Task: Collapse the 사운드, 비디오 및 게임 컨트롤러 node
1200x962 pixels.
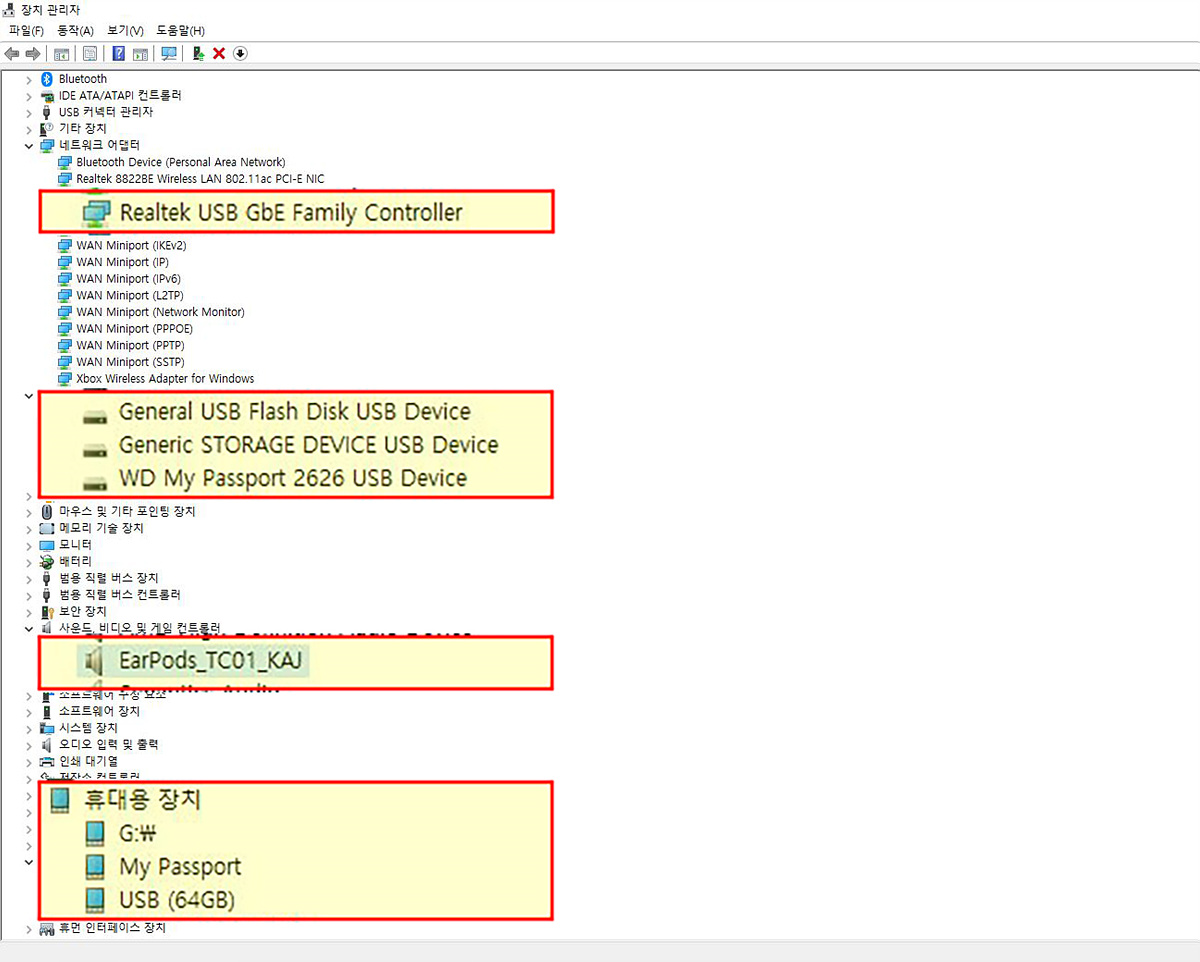Action: click(x=28, y=628)
